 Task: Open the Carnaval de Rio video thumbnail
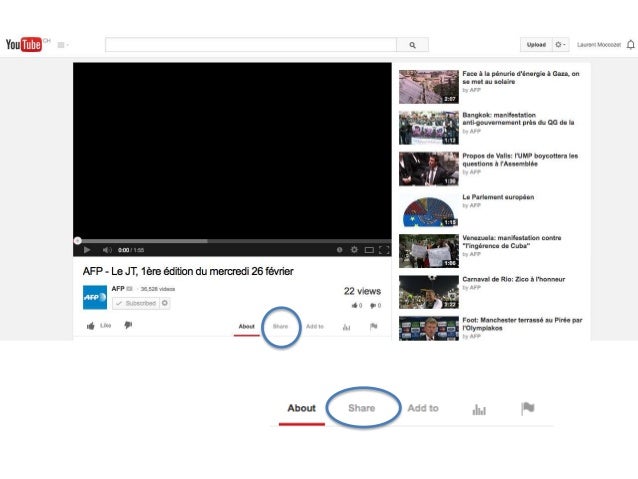click(428, 292)
